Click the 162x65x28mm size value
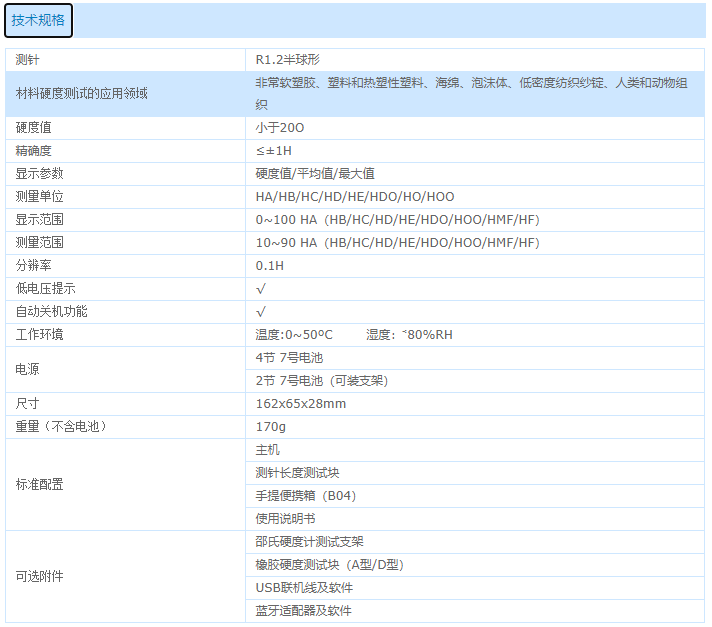712x627 pixels. point(301,404)
